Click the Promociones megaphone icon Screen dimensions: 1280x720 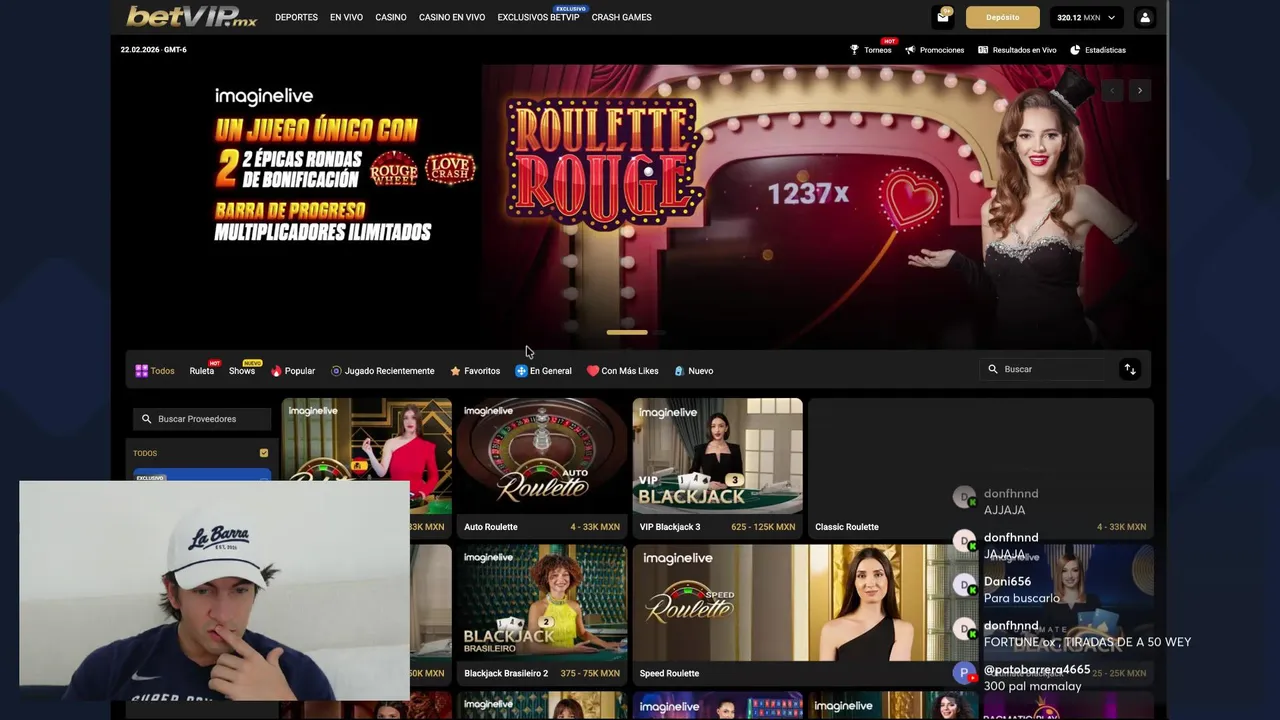click(910, 50)
